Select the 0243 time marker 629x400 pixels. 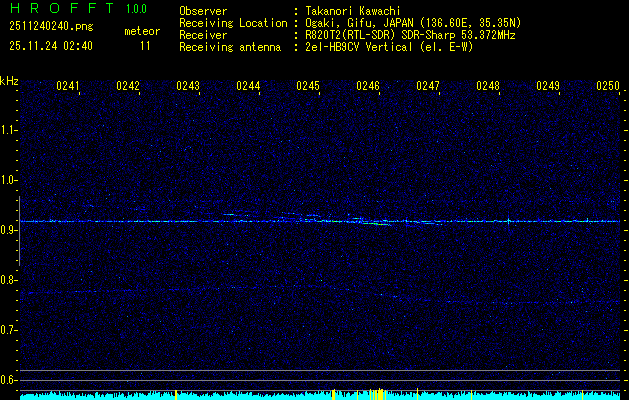[x=188, y=87]
